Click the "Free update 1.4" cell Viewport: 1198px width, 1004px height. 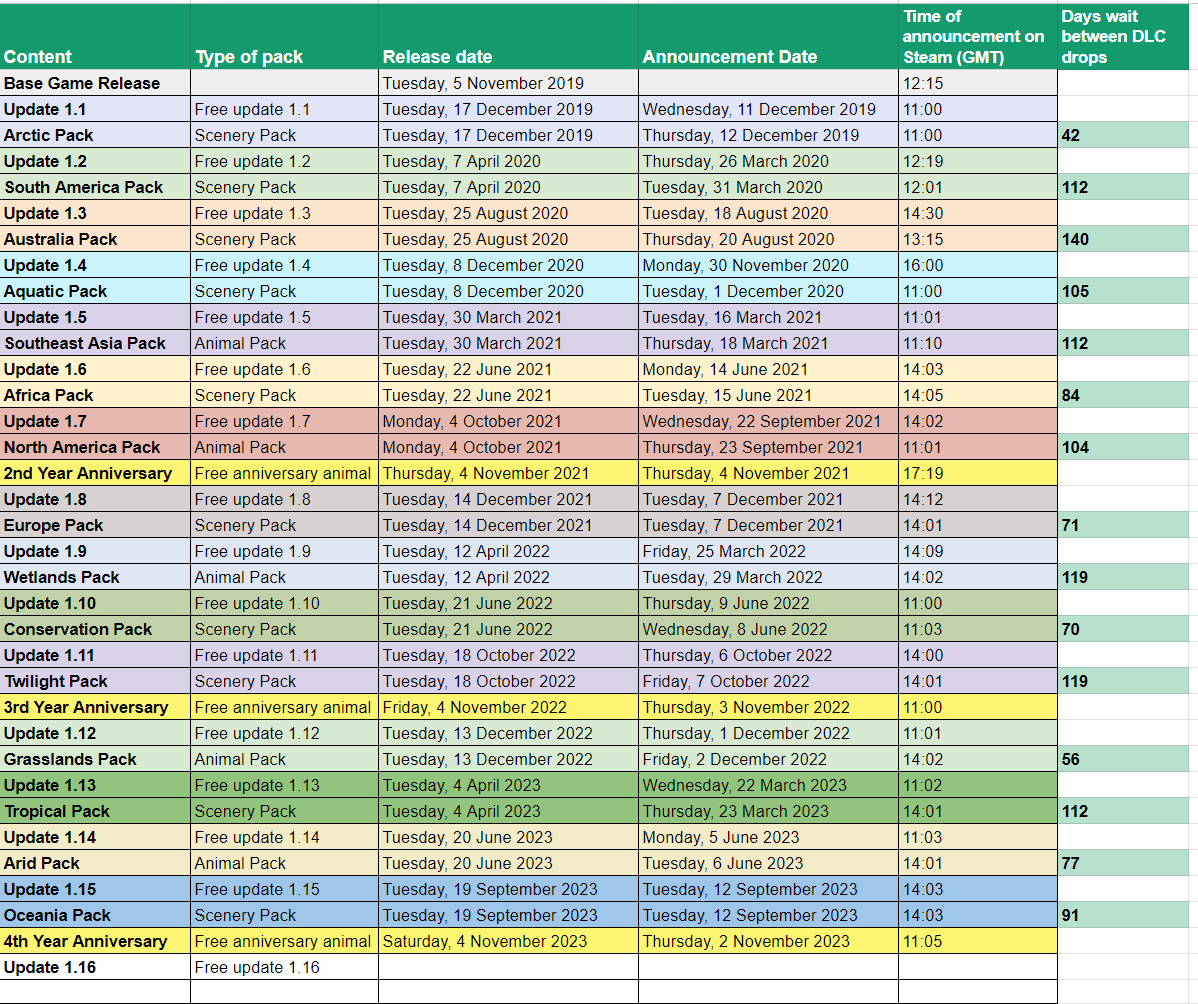click(284, 265)
